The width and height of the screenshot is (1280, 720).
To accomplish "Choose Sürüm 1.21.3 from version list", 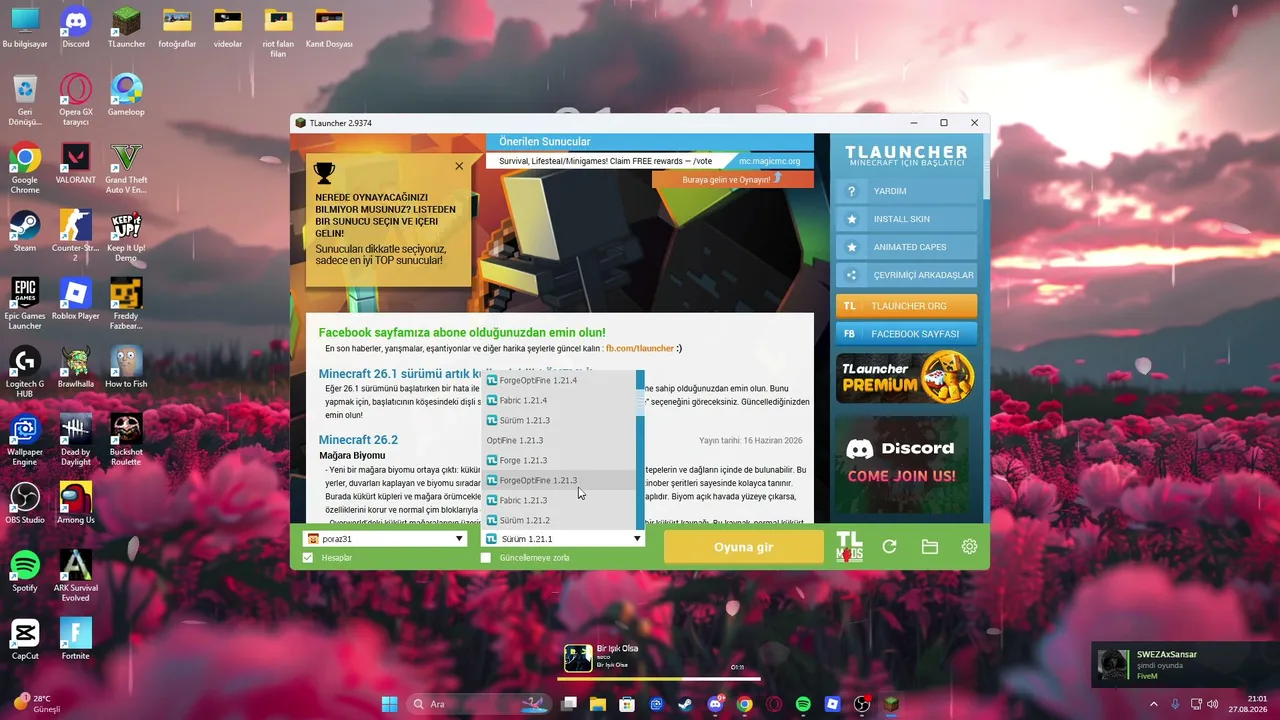I will [x=559, y=420].
